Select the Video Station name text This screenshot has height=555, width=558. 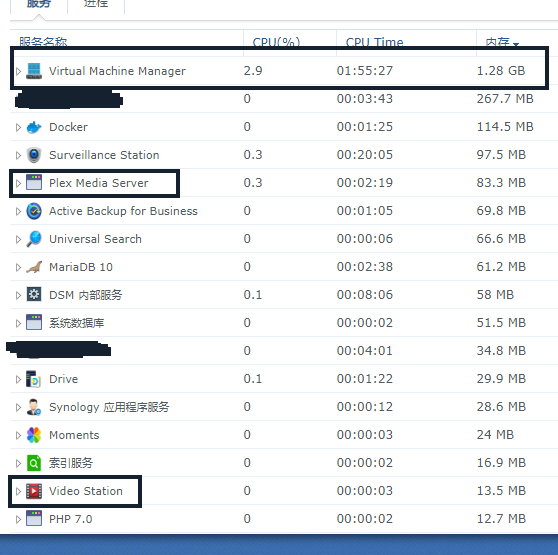click(x=86, y=491)
